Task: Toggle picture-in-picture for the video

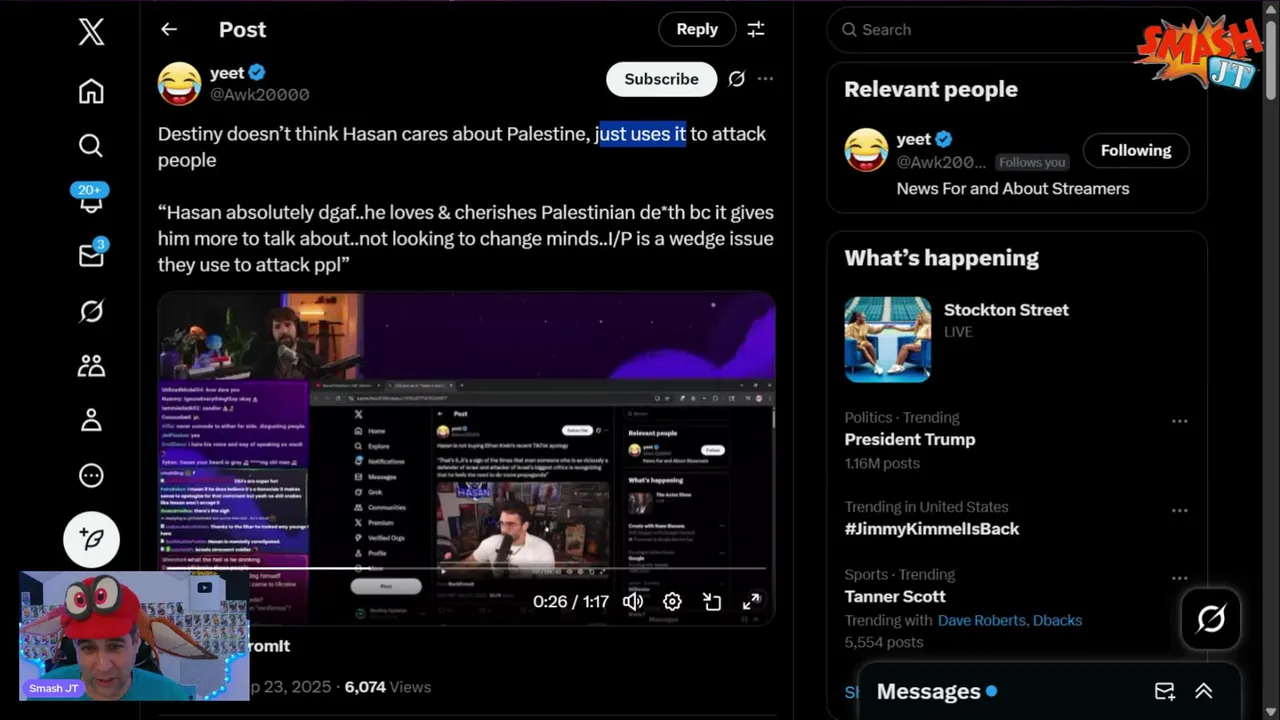Action: pyautogui.click(x=712, y=601)
